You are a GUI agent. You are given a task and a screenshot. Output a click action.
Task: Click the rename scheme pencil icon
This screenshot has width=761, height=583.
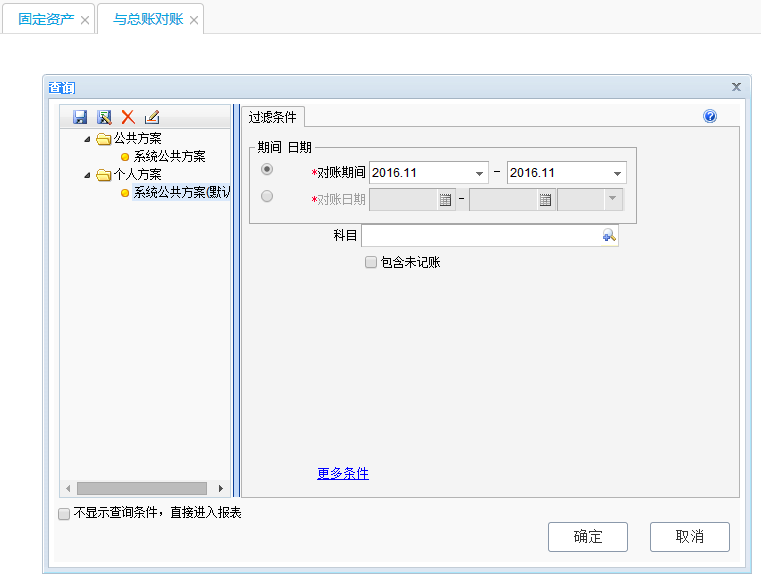pos(152,117)
